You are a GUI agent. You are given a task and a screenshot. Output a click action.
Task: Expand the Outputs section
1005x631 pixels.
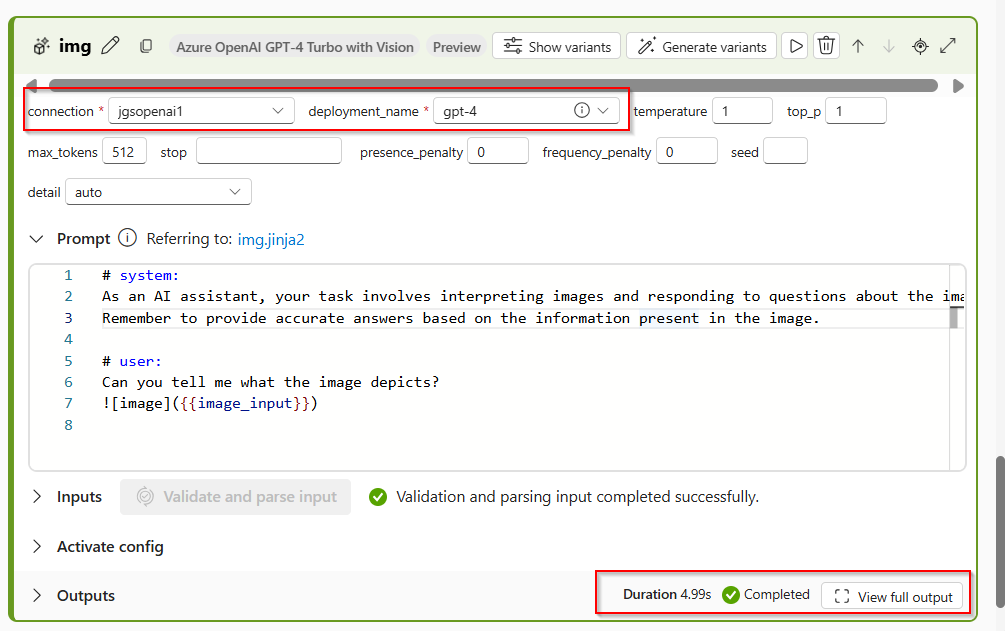coord(36,595)
